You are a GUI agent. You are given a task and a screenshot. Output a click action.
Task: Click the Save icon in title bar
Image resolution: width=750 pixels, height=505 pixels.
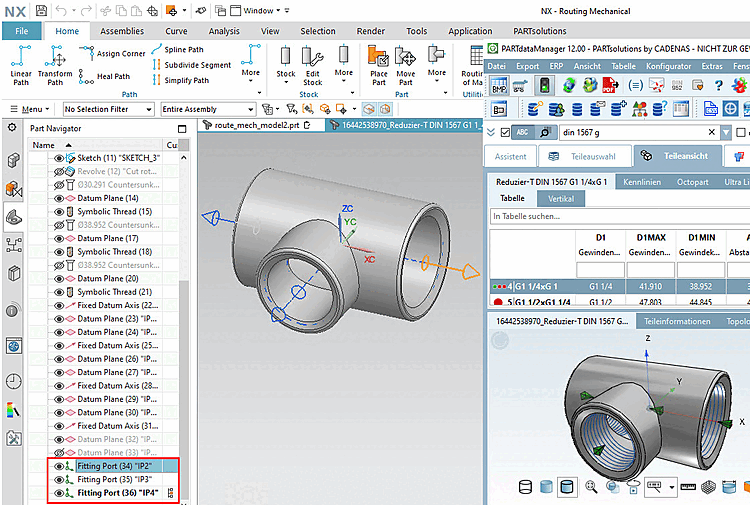[40, 11]
